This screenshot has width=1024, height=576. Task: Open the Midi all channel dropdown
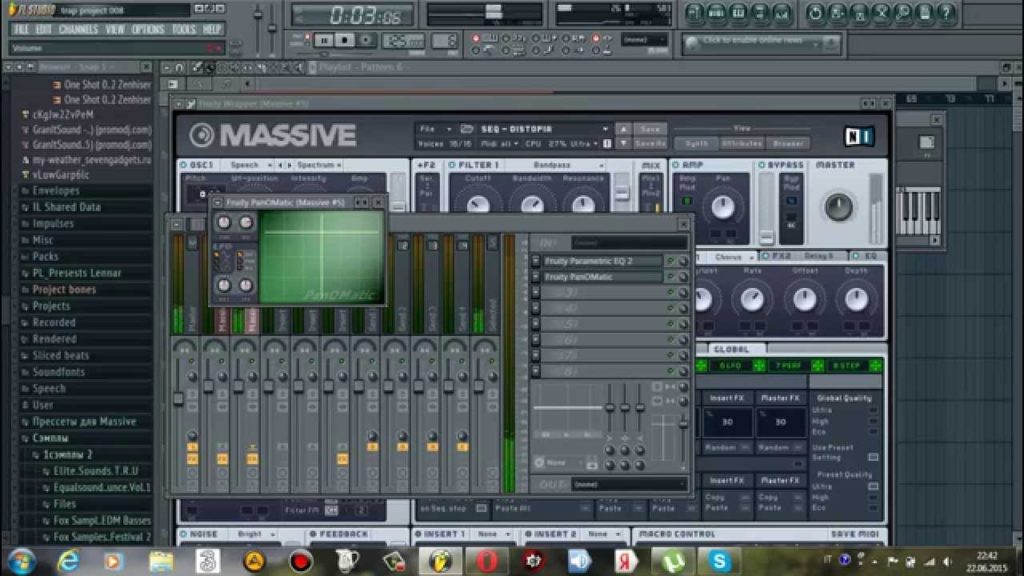[x=500, y=144]
